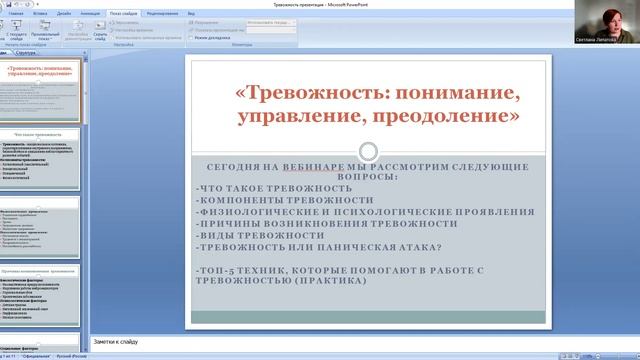
Task: Click the line -ВИДЫ ТРЕВОЖНОСТИ
Action: coord(260,236)
